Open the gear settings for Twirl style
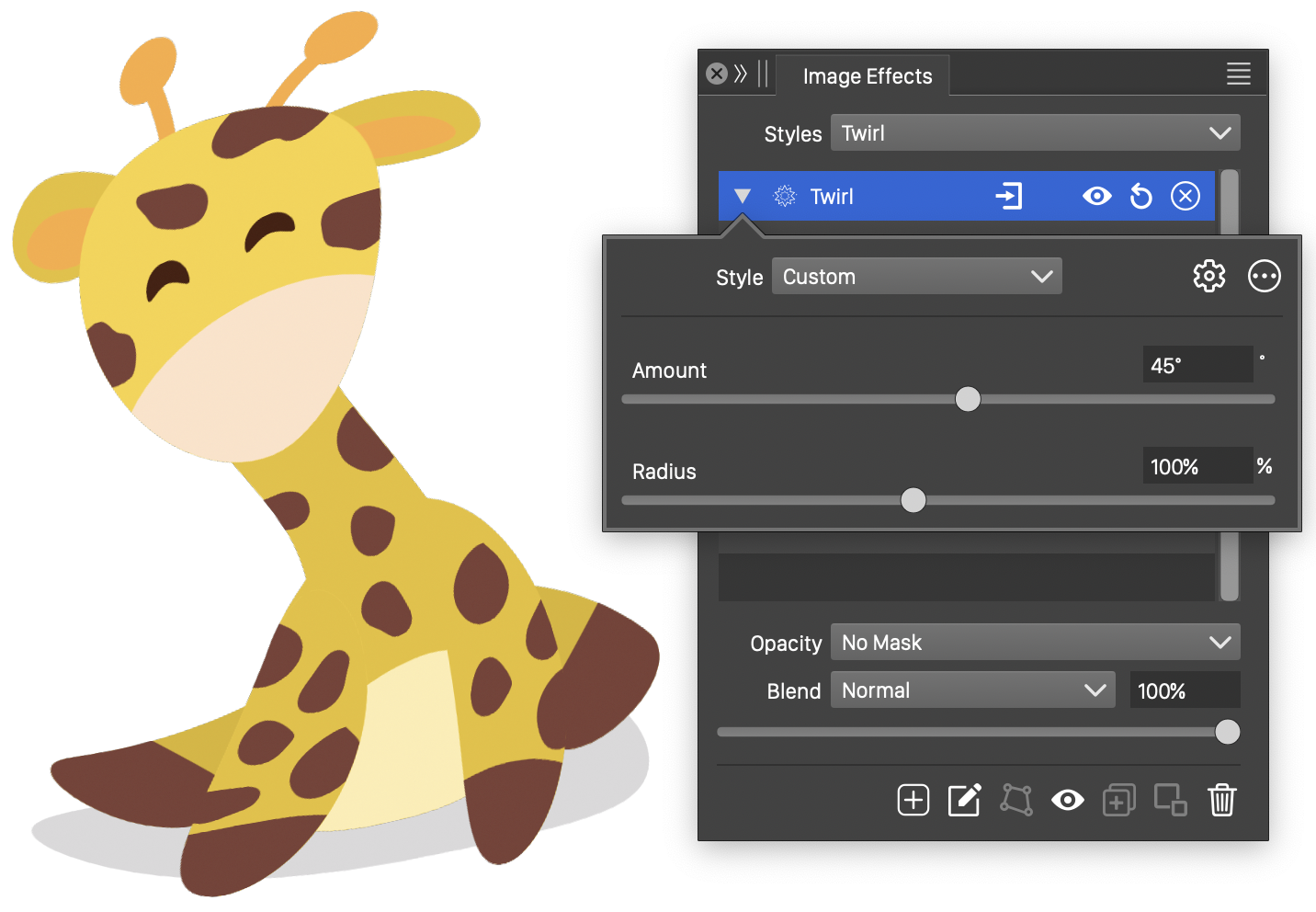Viewport: 1316px width, 912px height. 1208,276
